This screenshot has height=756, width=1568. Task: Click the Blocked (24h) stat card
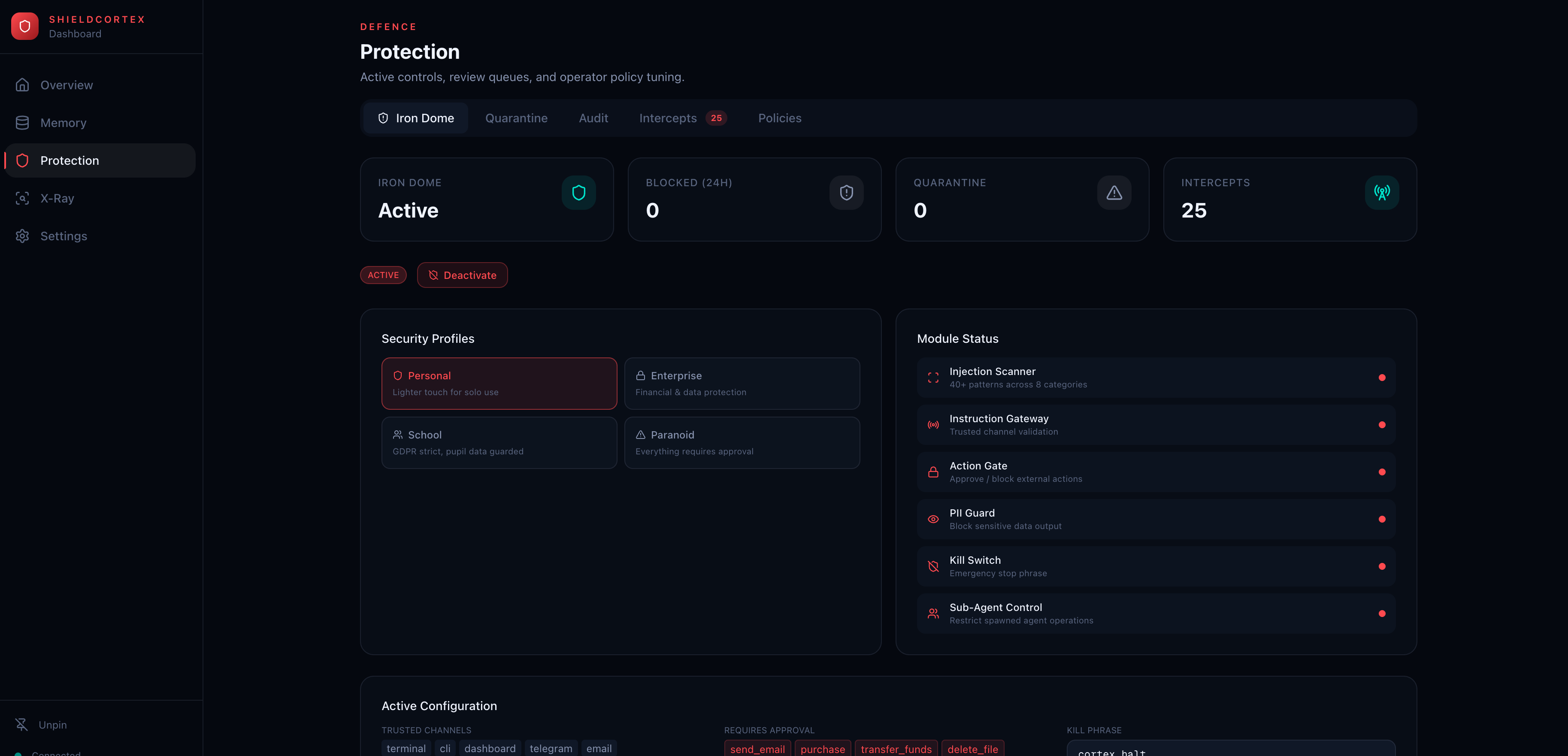pos(755,200)
